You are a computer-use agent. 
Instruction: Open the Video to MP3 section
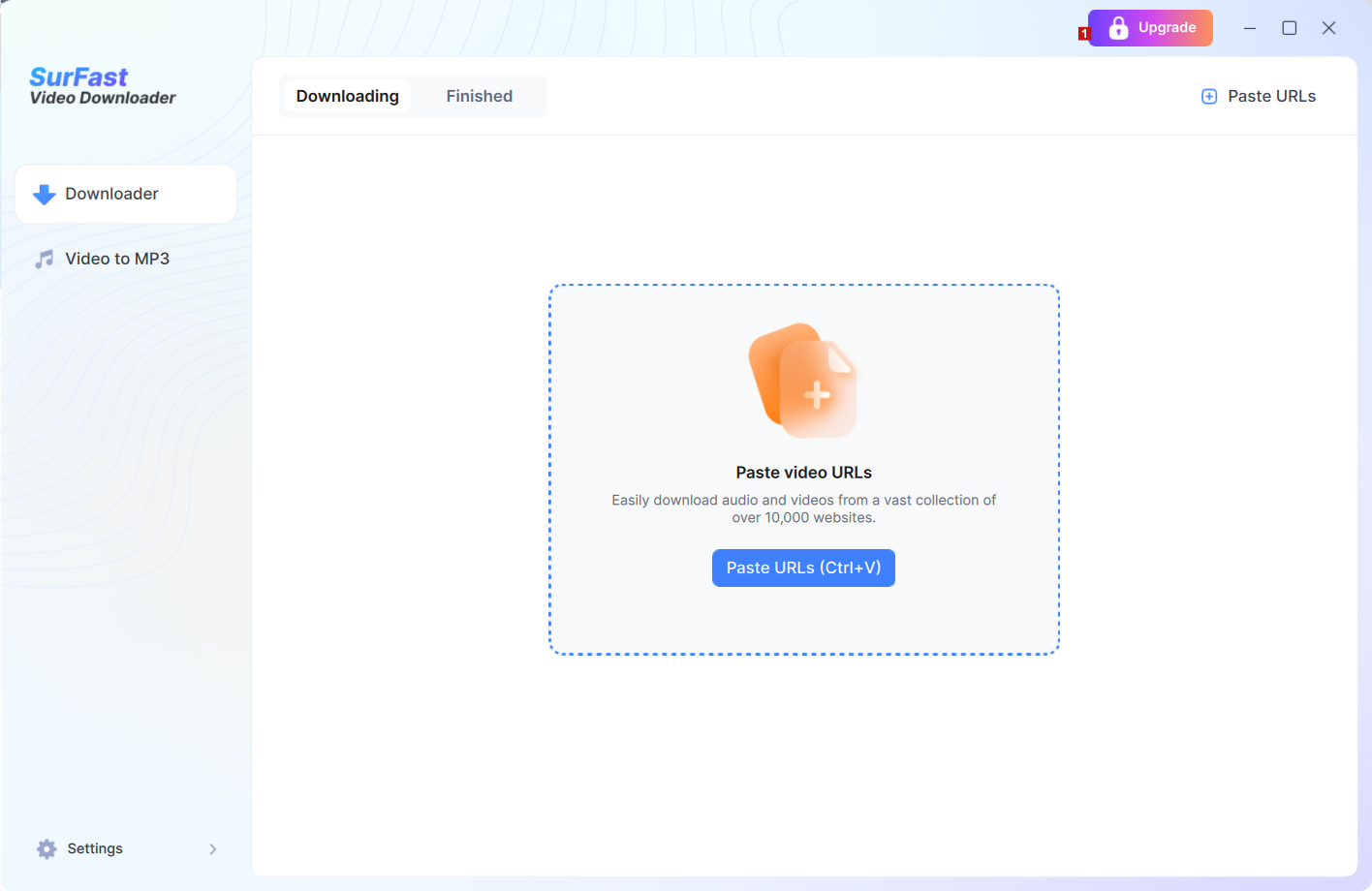[117, 259]
